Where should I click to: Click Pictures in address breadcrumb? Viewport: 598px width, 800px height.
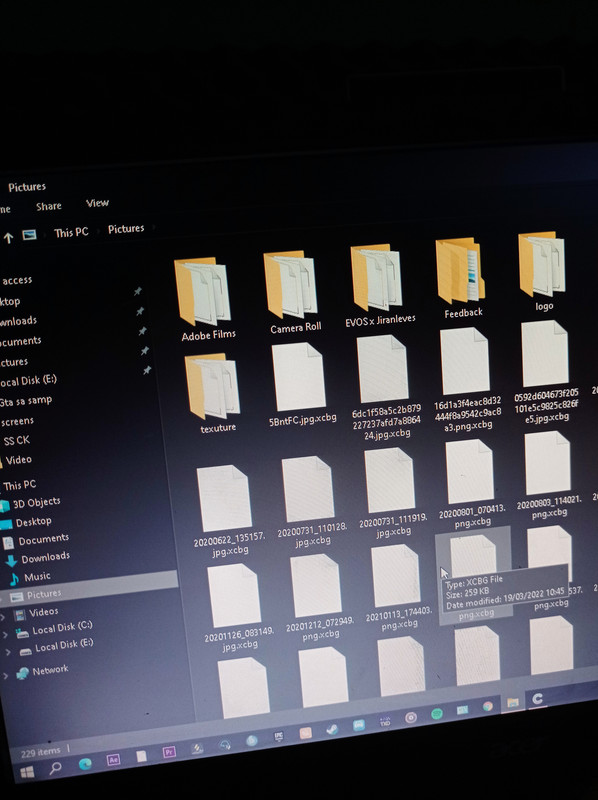point(126,229)
